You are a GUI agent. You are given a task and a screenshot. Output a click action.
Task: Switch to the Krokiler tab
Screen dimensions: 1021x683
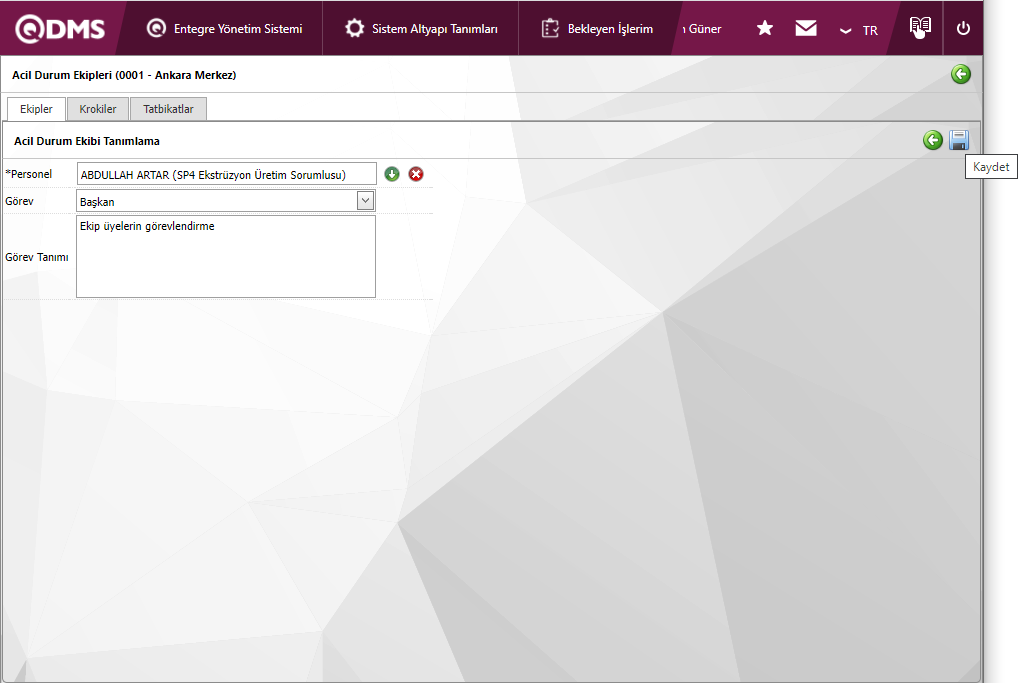(98, 109)
